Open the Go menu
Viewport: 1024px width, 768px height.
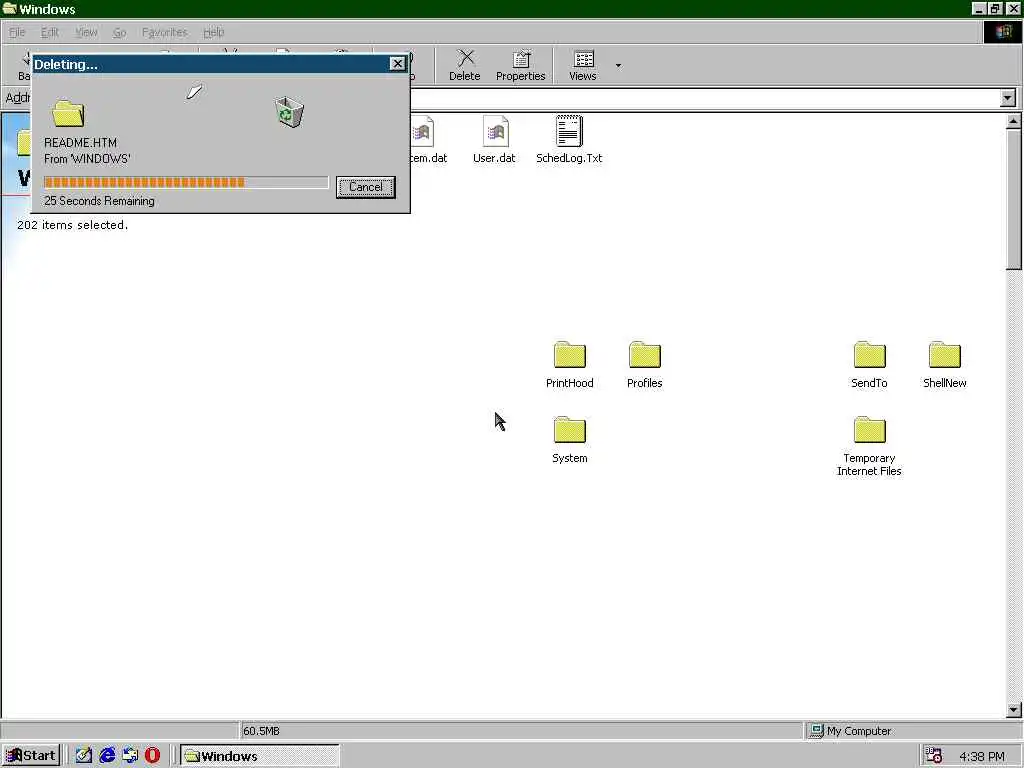coord(120,32)
